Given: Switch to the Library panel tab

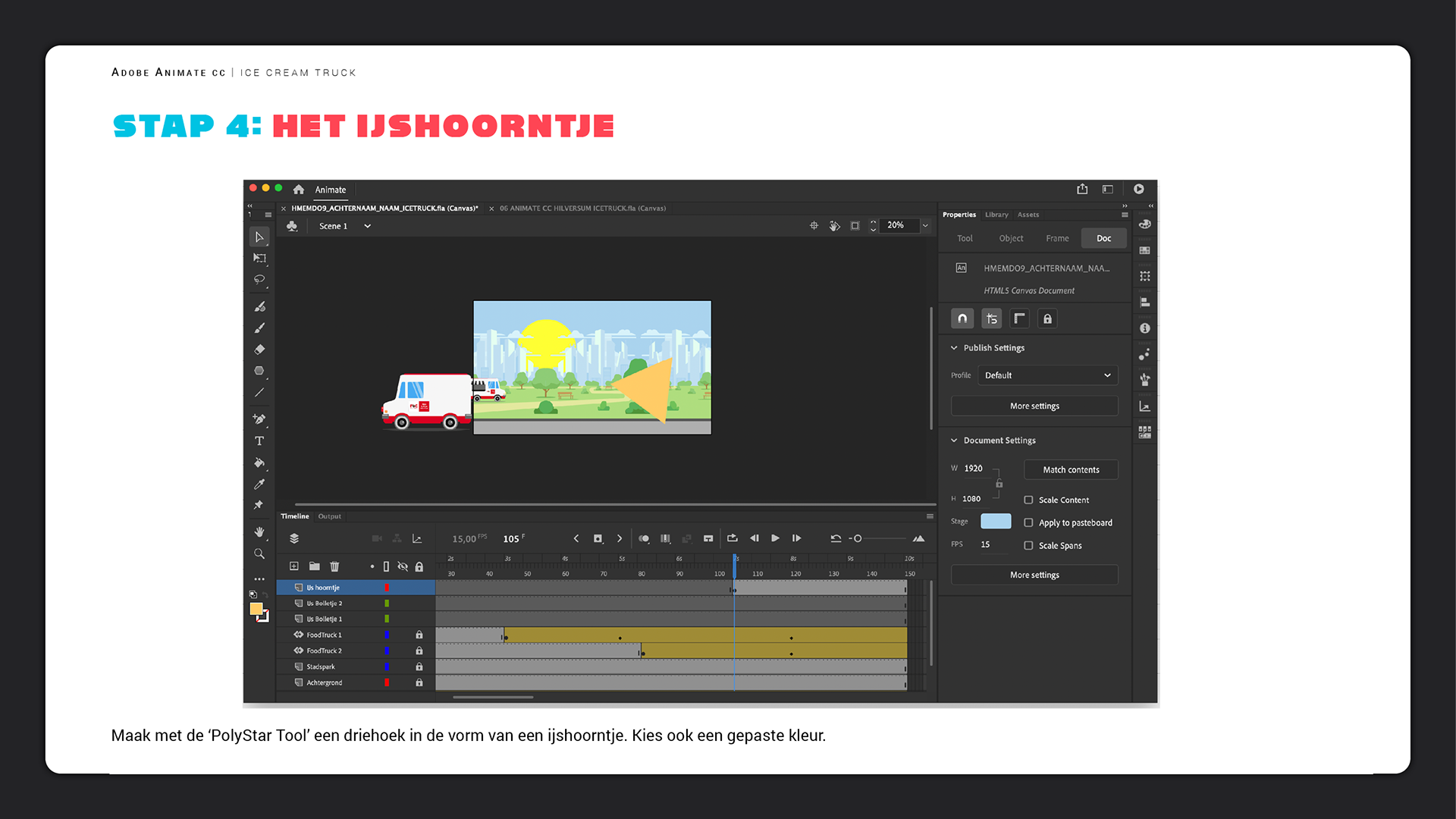Looking at the screenshot, I should [996, 215].
